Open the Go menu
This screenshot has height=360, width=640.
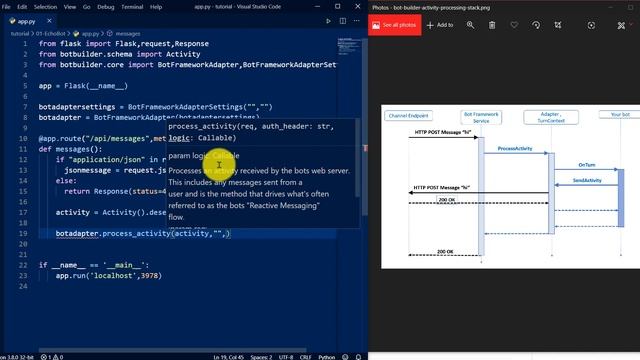point(87,7)
